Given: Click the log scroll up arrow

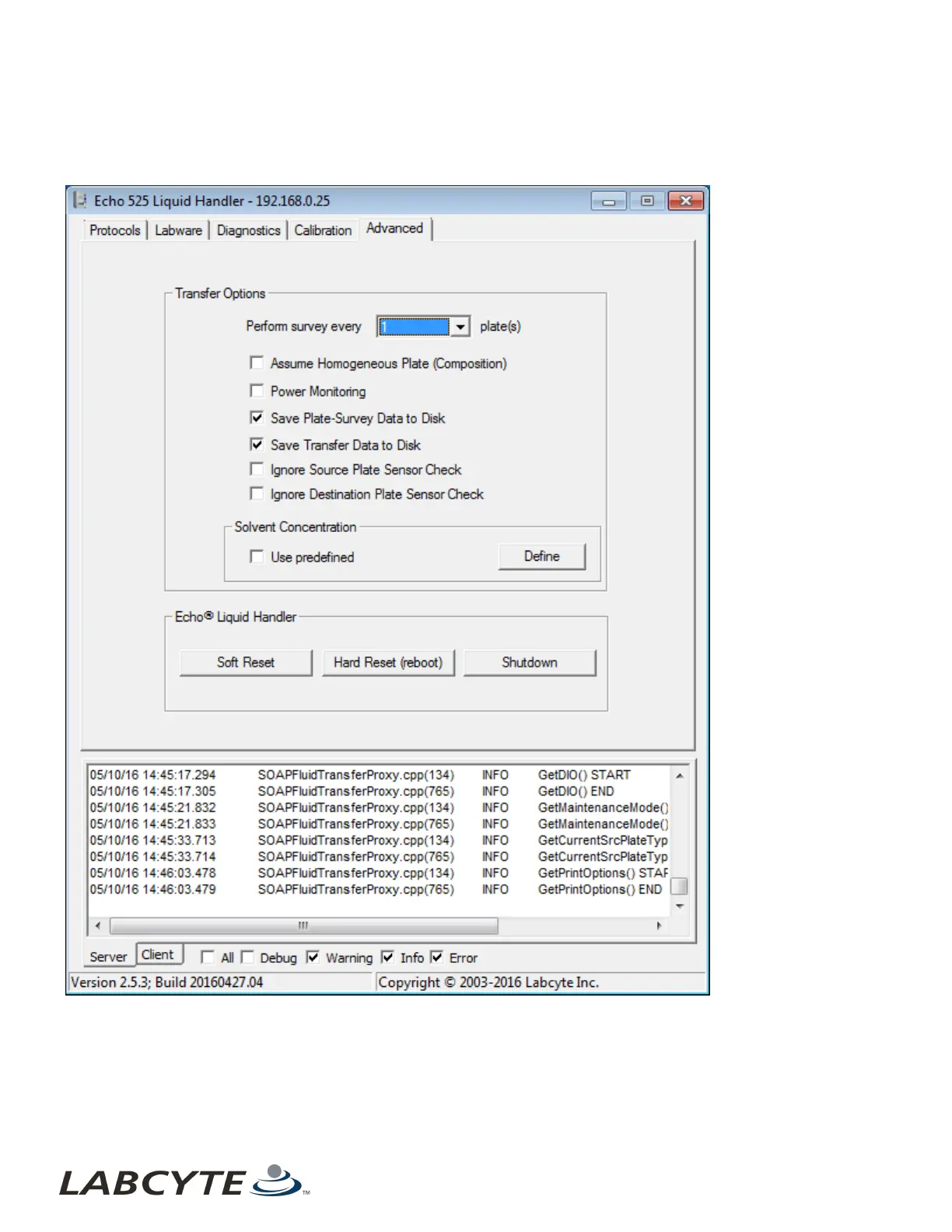Looking at the screenshot, I should tap(679, 775).
